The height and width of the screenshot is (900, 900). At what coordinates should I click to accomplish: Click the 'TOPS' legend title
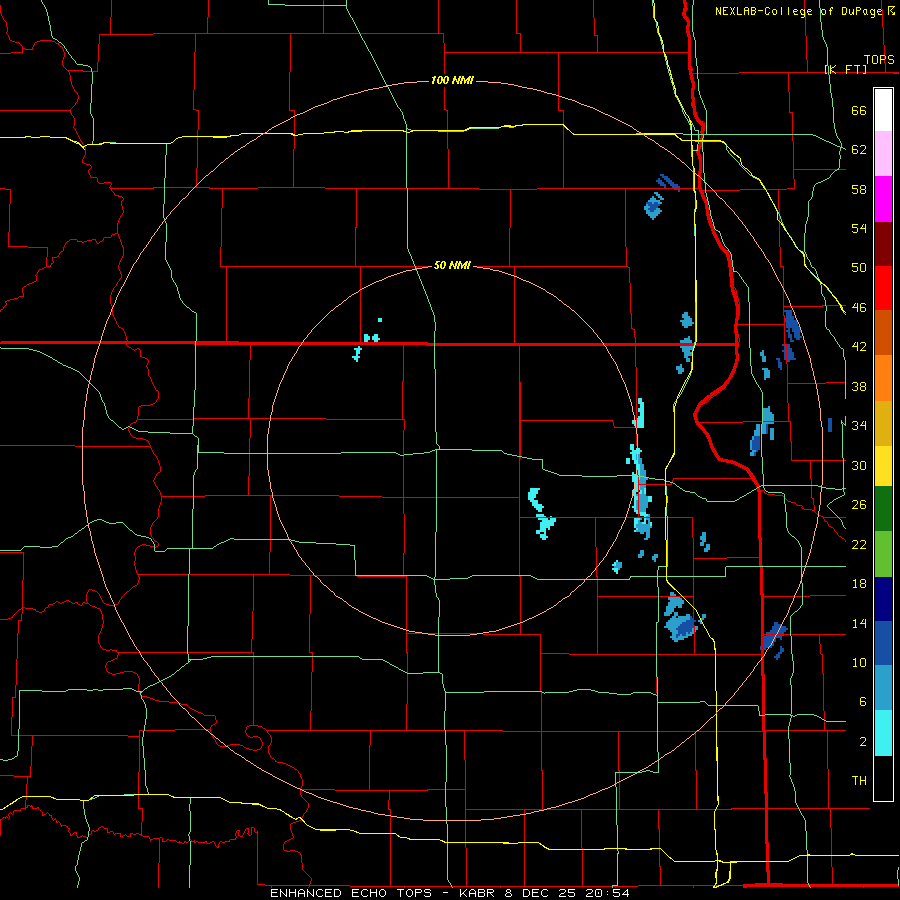879,60
